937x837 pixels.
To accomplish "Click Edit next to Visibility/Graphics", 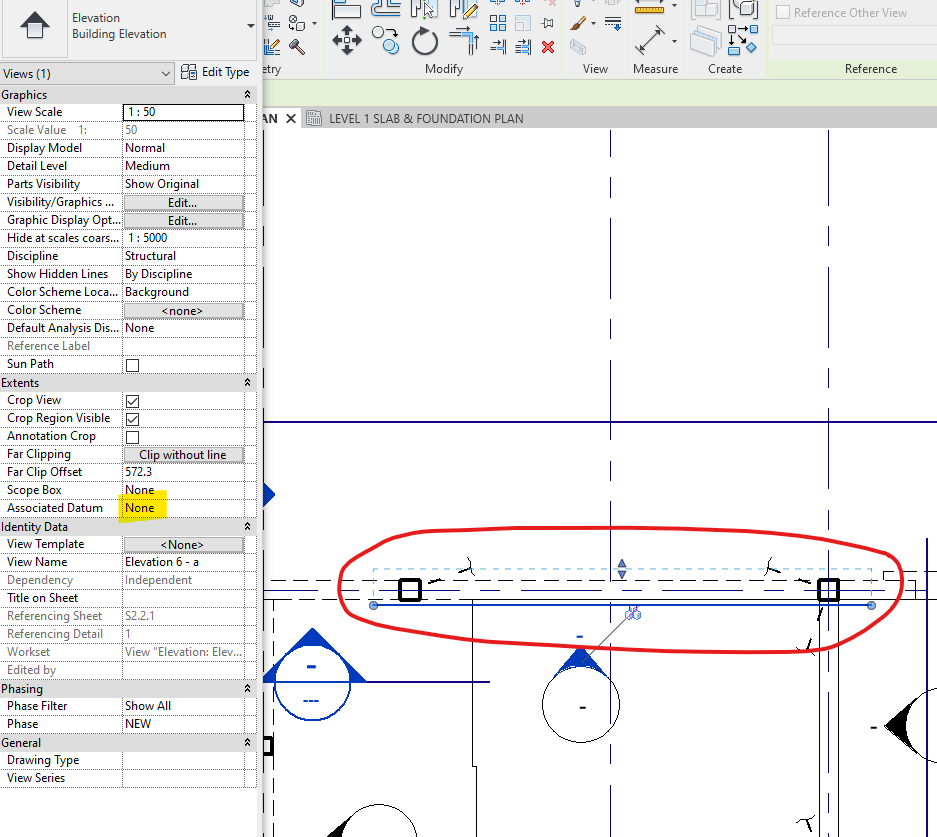I will [183, 201].
